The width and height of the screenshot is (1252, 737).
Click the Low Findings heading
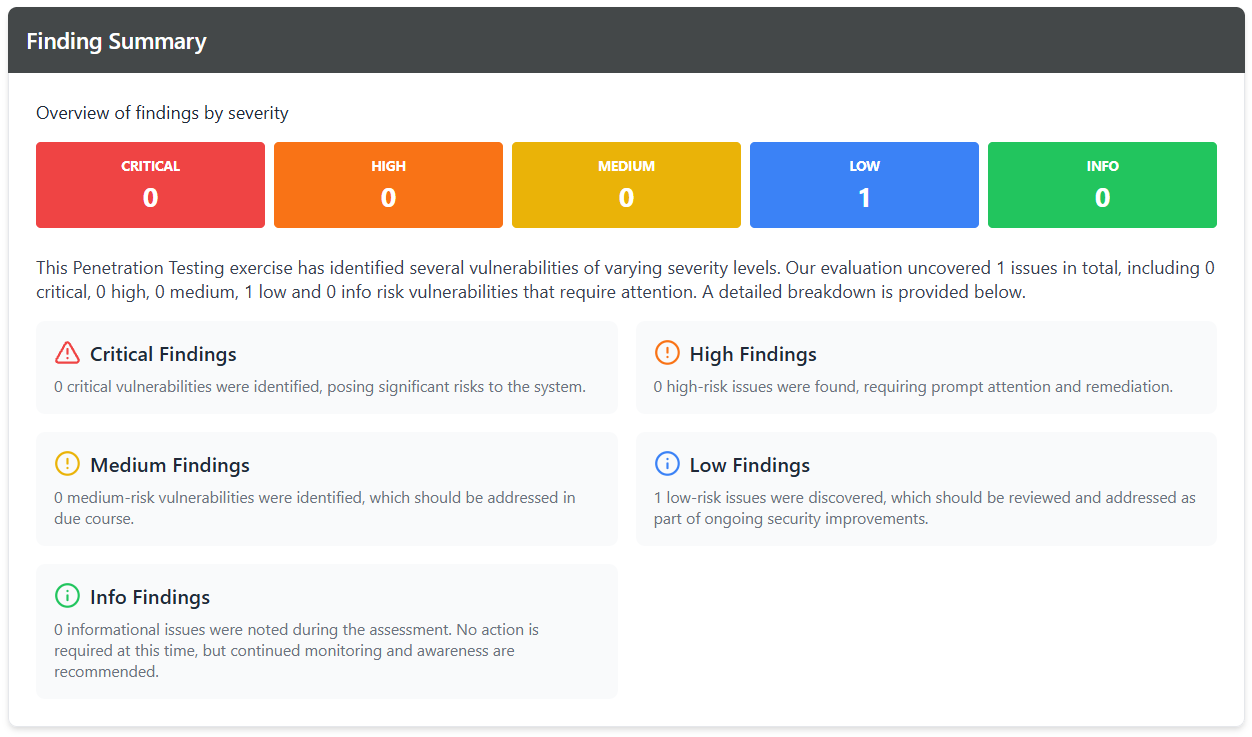(x=750, y=465)
